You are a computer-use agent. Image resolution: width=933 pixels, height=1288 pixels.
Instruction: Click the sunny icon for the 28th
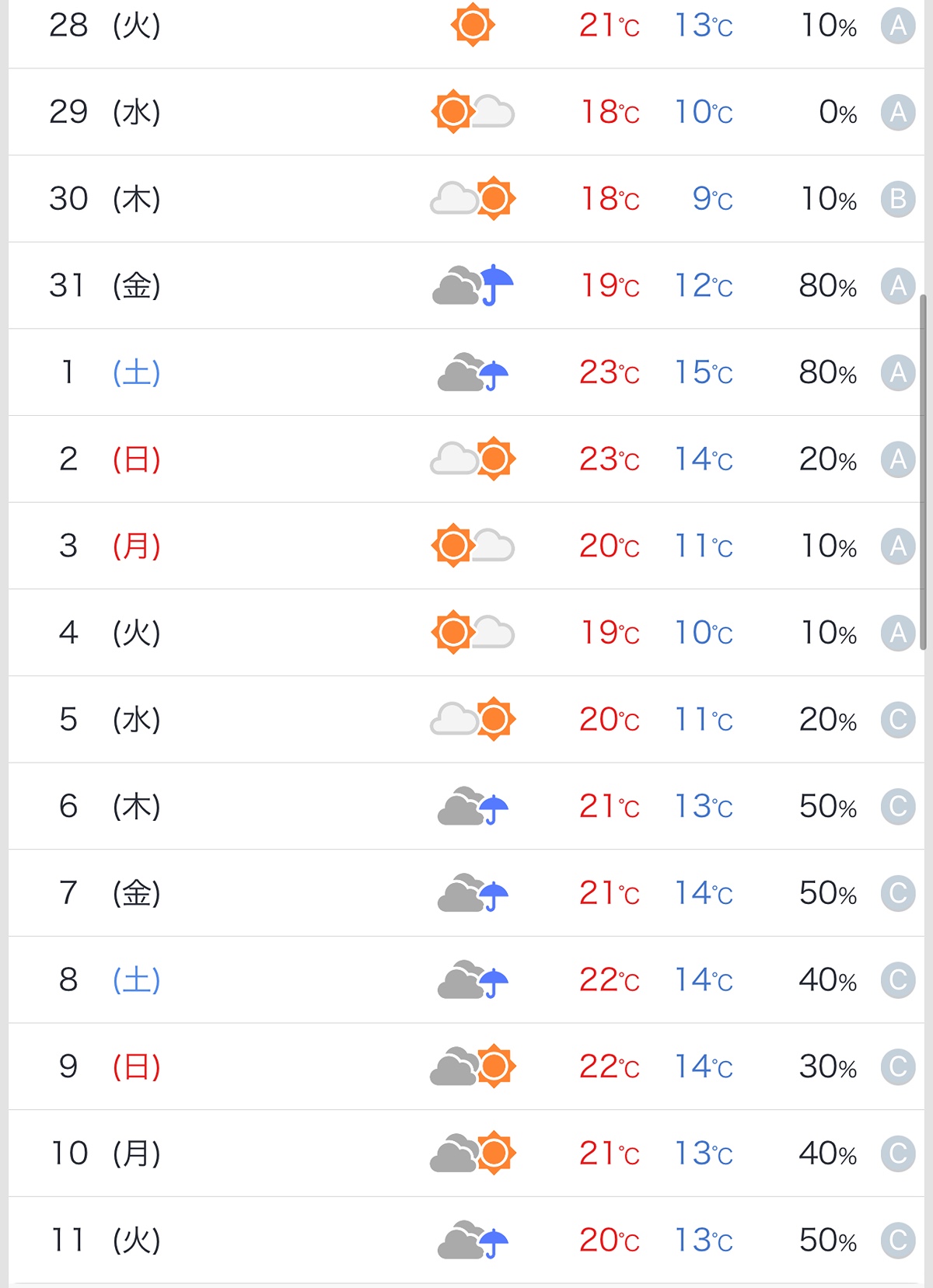pos(473,25)
